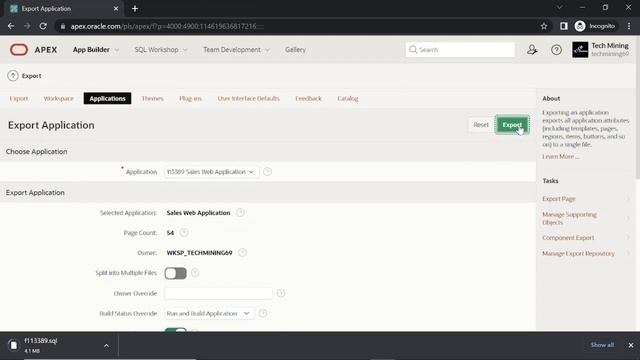
Task: Open the browser tab search chevron
Action: click(x=560, y=7)
